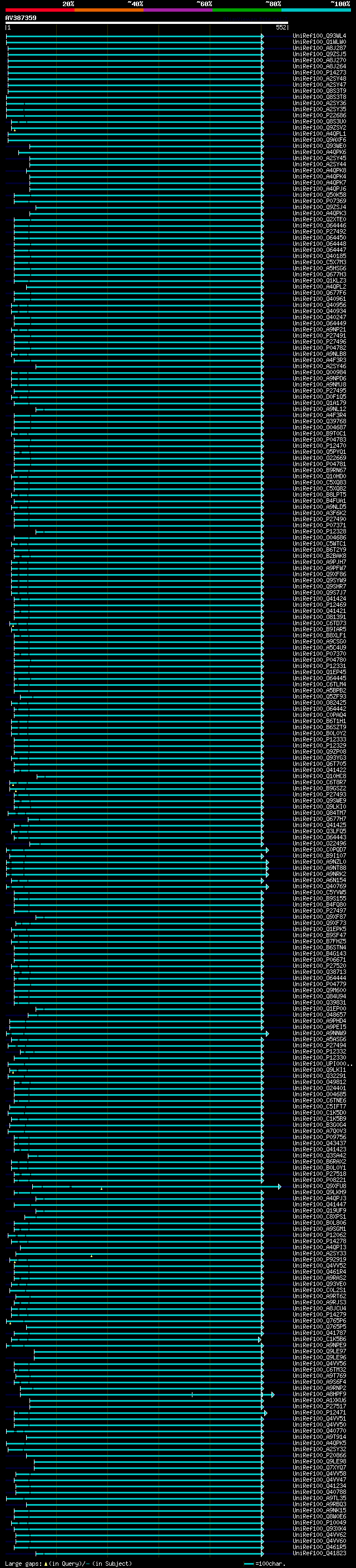Open hit UniRef100_A8J287
The height and width of the screenshot is (1568, 356).
319,48
